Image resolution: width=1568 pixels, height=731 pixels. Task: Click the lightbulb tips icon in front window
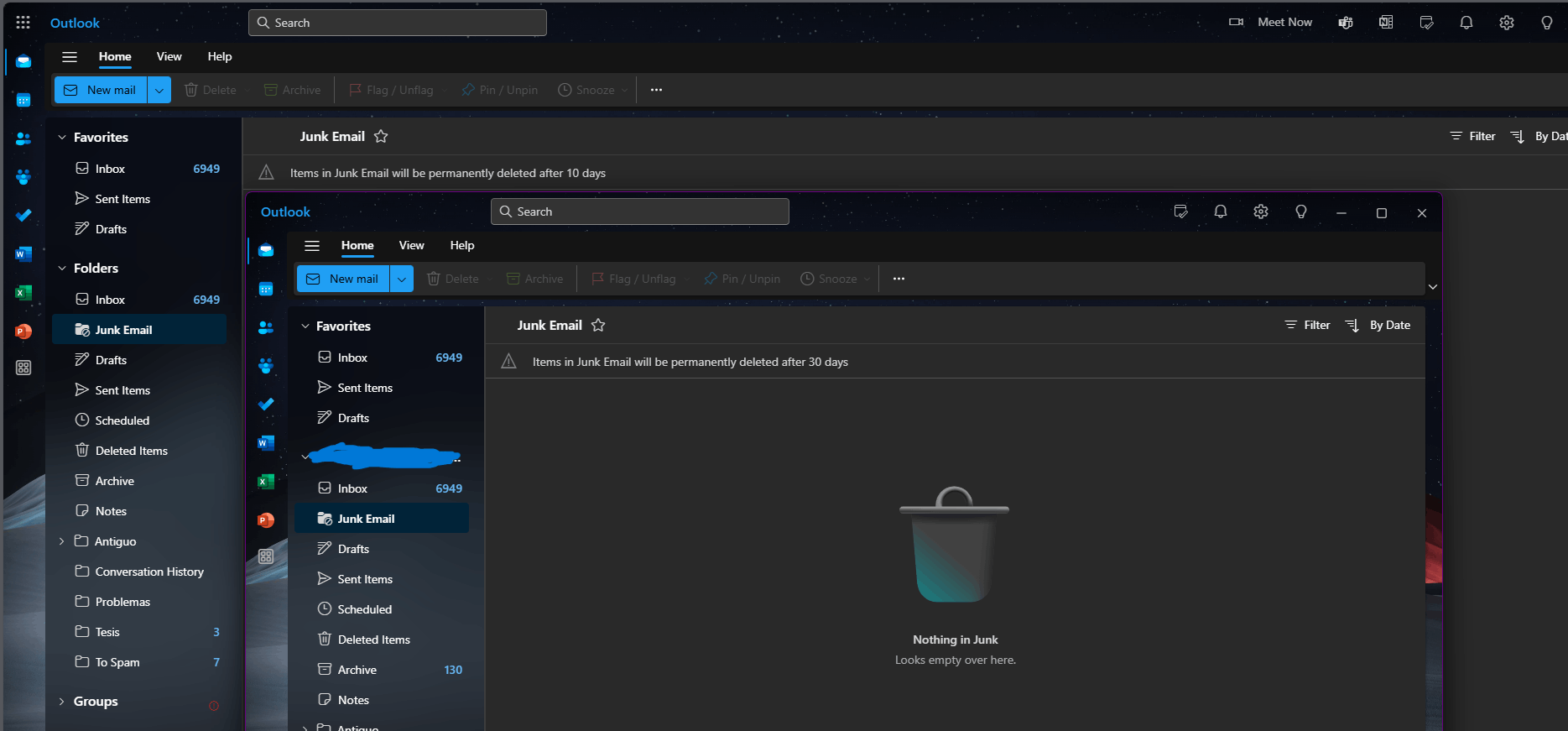(1301, 211)
